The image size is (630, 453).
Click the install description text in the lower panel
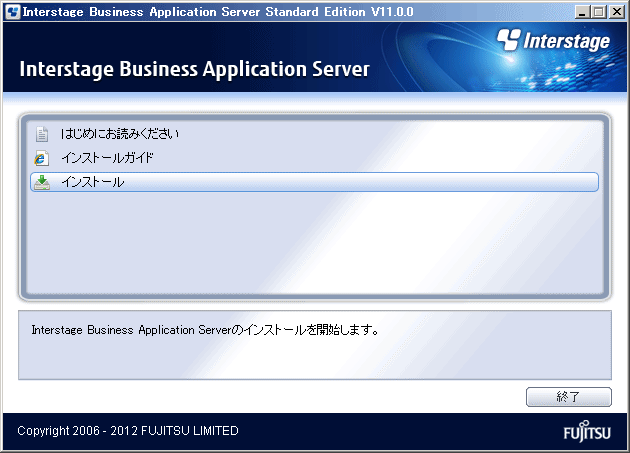point(204,329)
